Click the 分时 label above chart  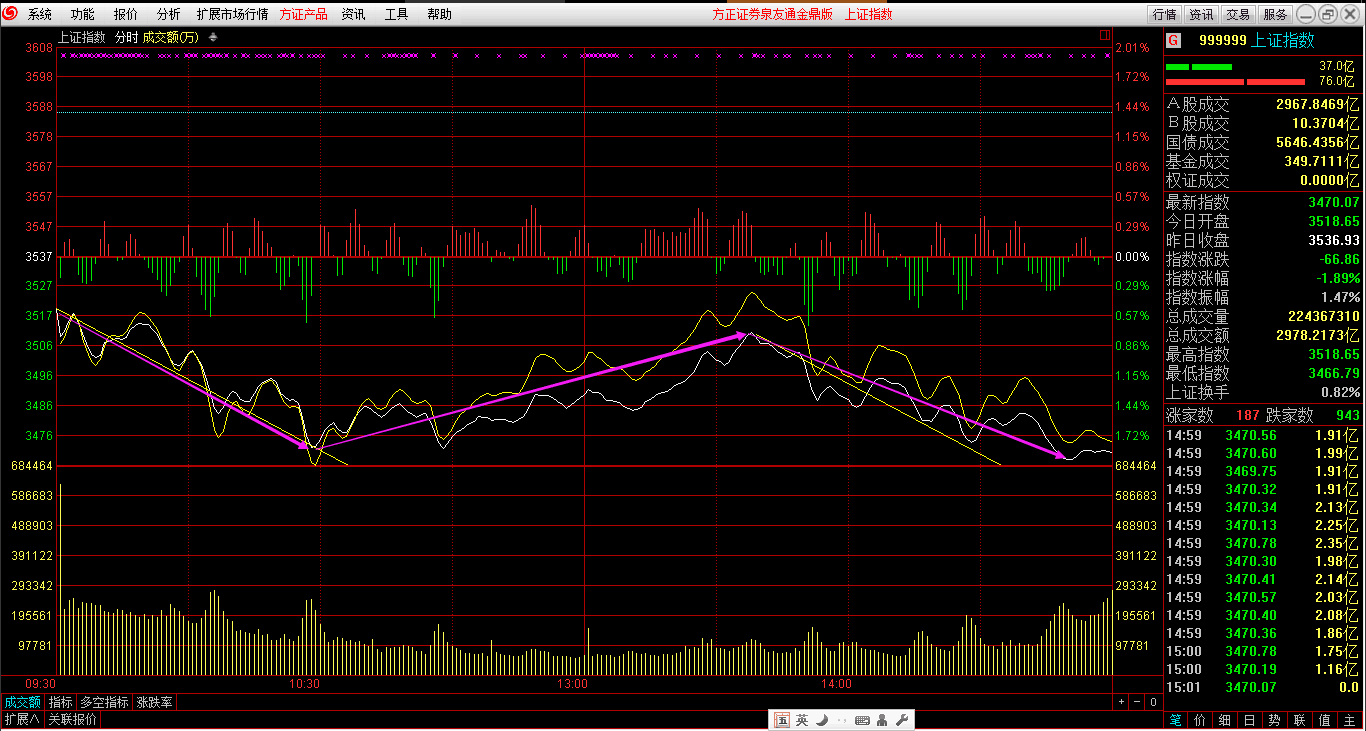(126, 37)
